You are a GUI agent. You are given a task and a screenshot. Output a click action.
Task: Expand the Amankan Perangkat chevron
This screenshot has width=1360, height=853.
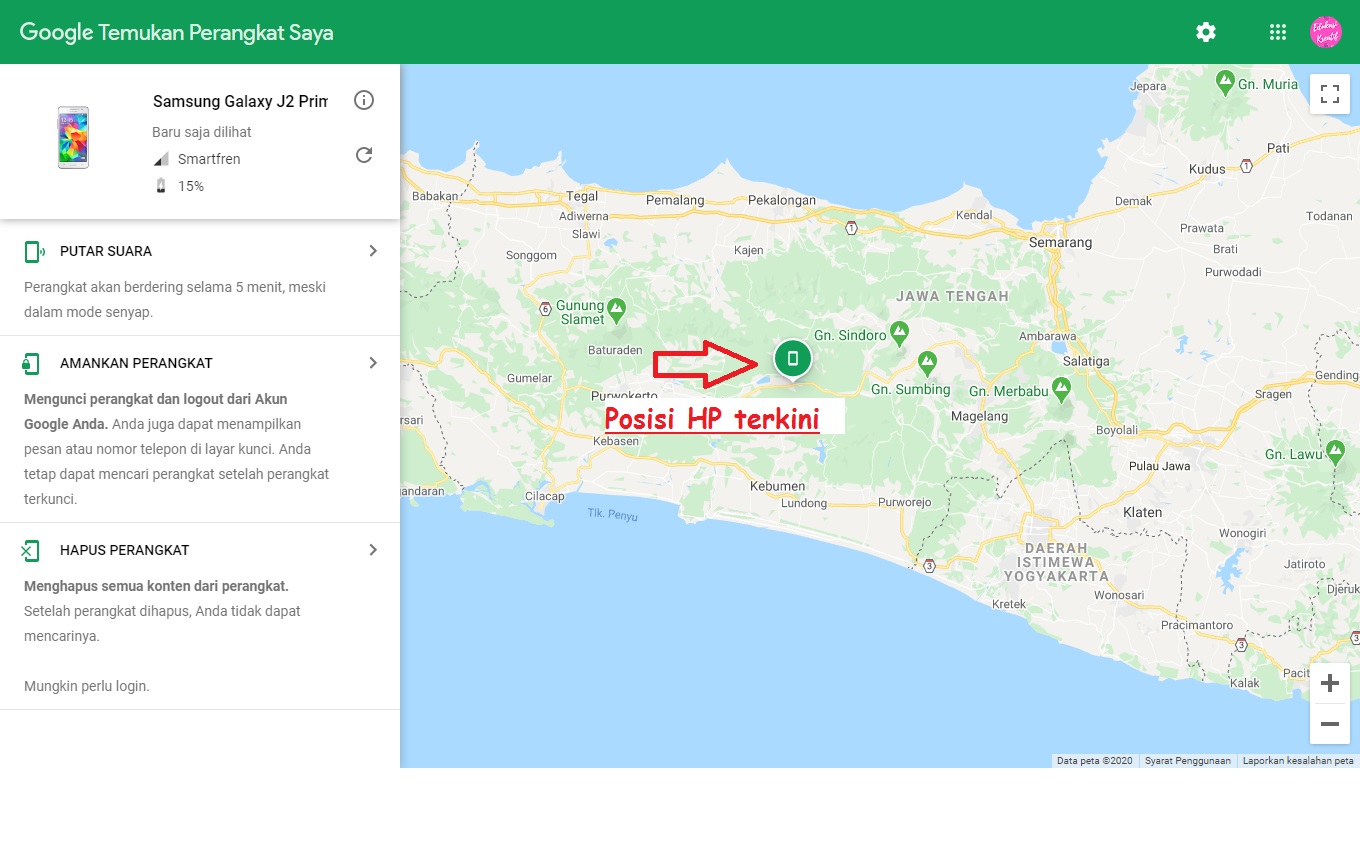(373, 363)
